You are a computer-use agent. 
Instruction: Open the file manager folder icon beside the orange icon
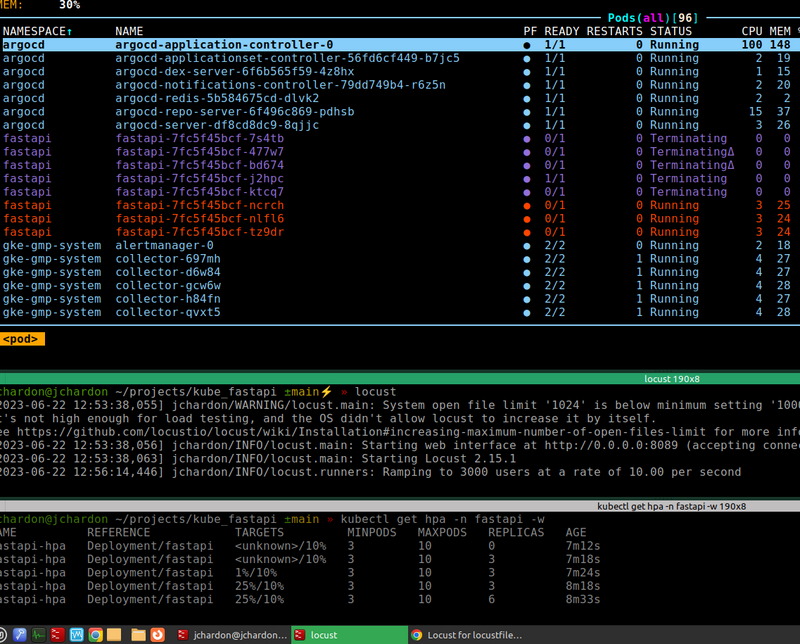click(x=138, y=634)
